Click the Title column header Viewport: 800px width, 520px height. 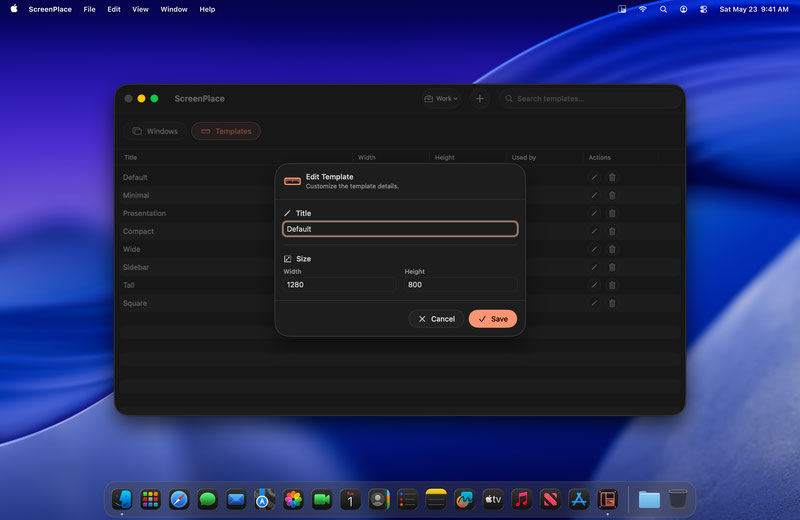pyautogui.click(x=131, y=158)
